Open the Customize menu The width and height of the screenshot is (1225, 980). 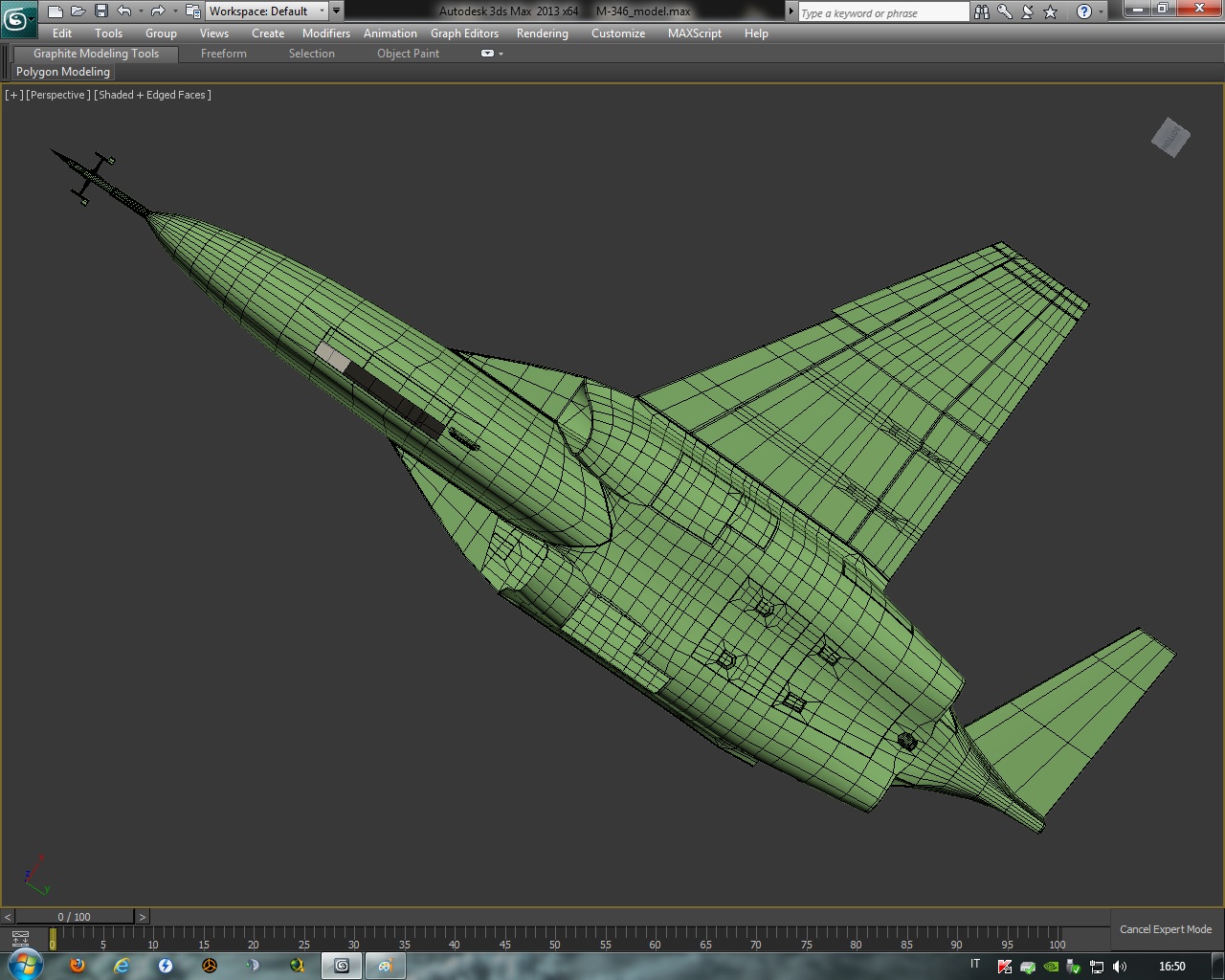pyautogui.click(x=618, y=33)
